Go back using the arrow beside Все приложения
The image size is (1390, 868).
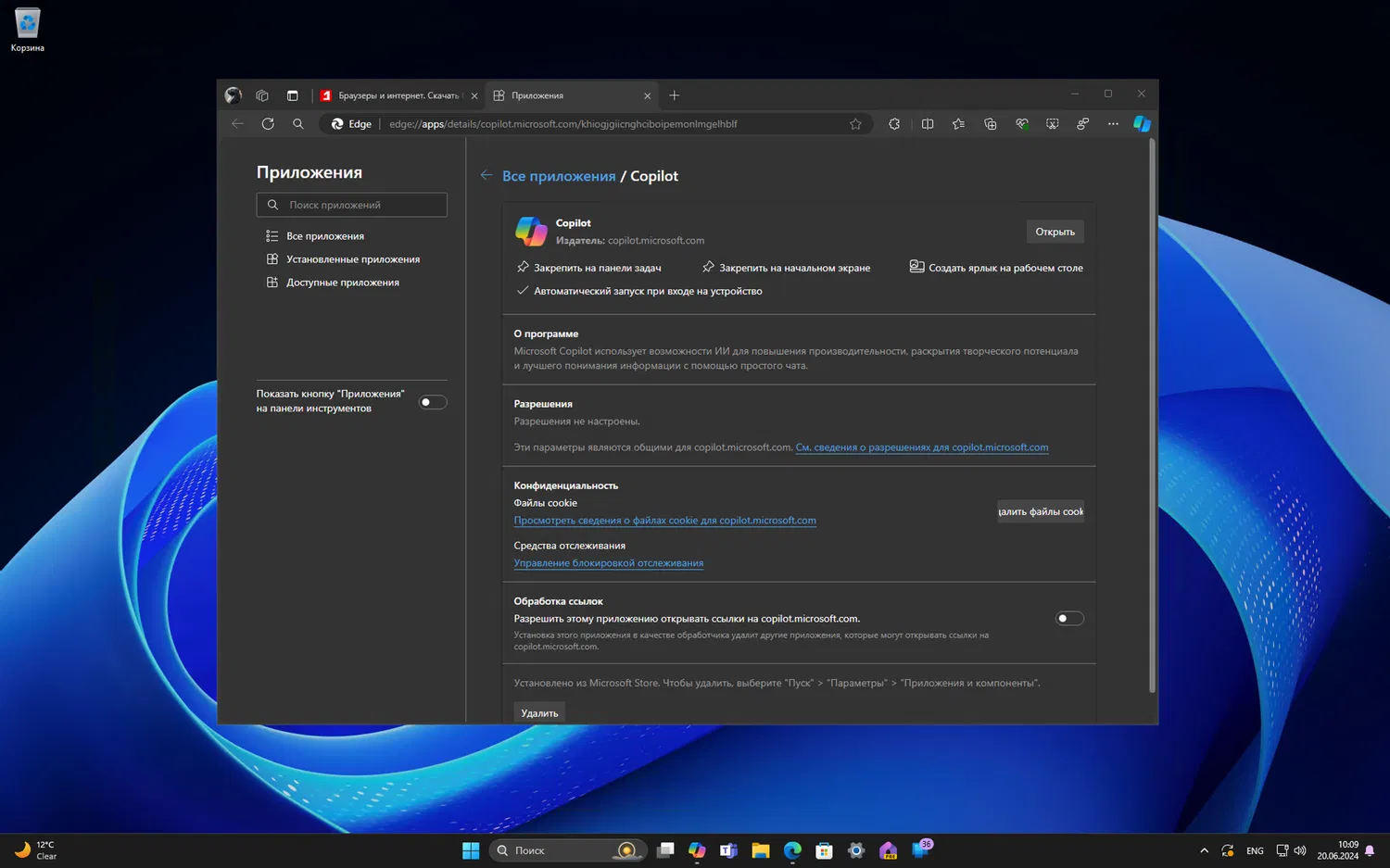(x=486, y=175)
